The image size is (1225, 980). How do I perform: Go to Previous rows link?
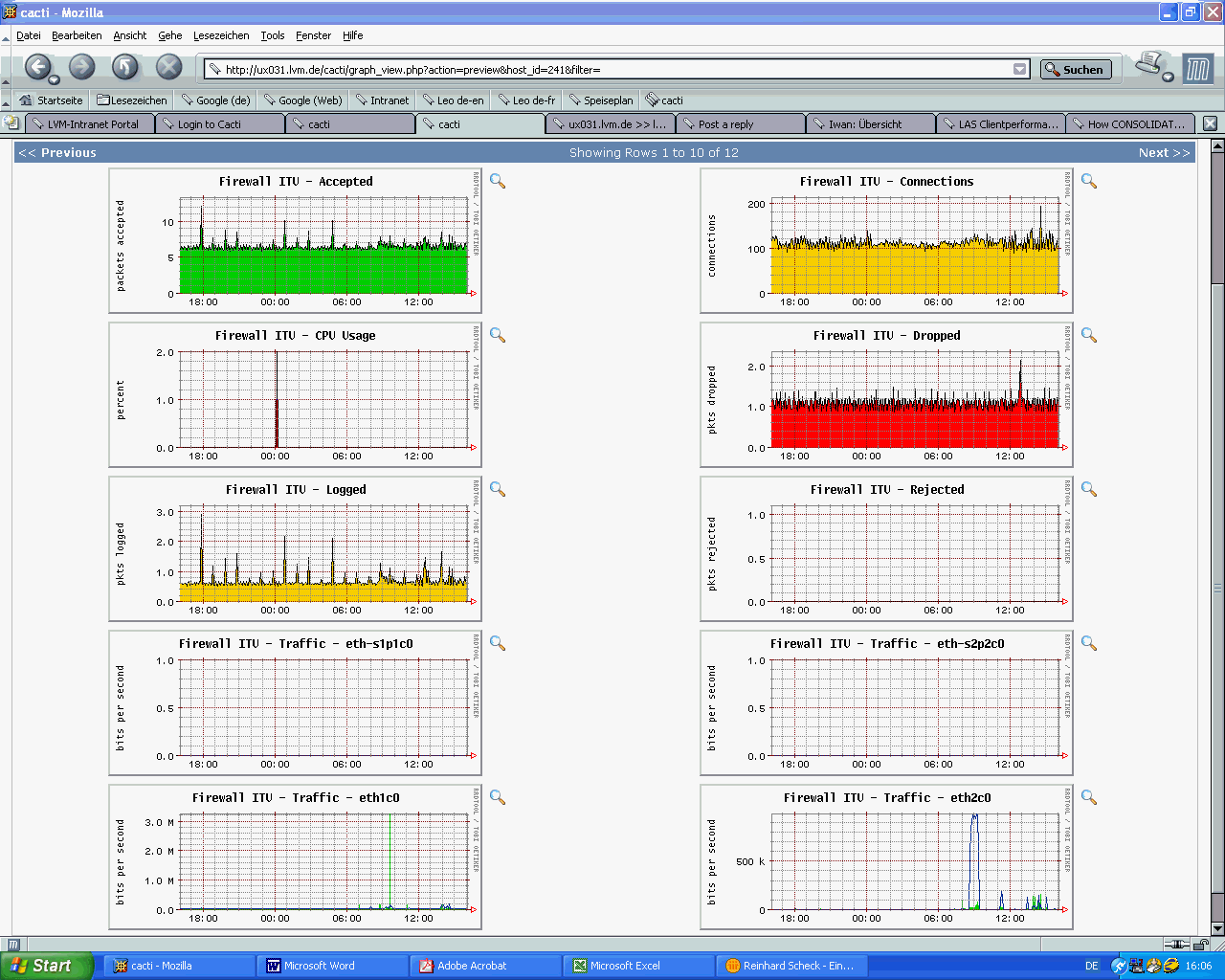tap(57, 152)
